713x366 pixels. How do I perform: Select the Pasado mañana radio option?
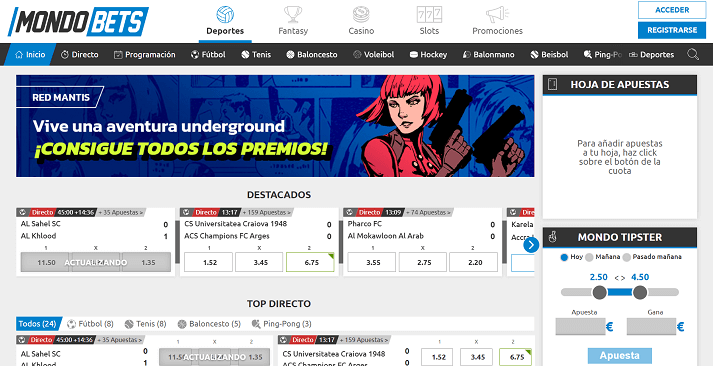point(627,257)
